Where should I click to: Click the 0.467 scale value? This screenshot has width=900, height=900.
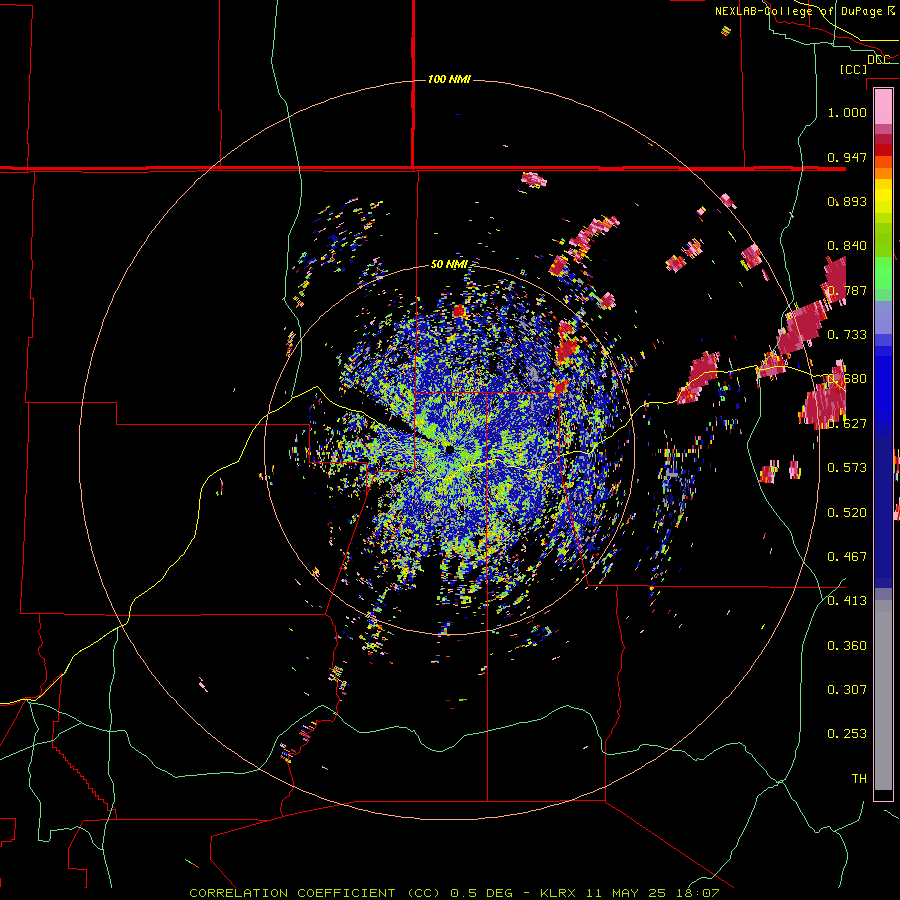pyautogui.click(x=847, y=557)
